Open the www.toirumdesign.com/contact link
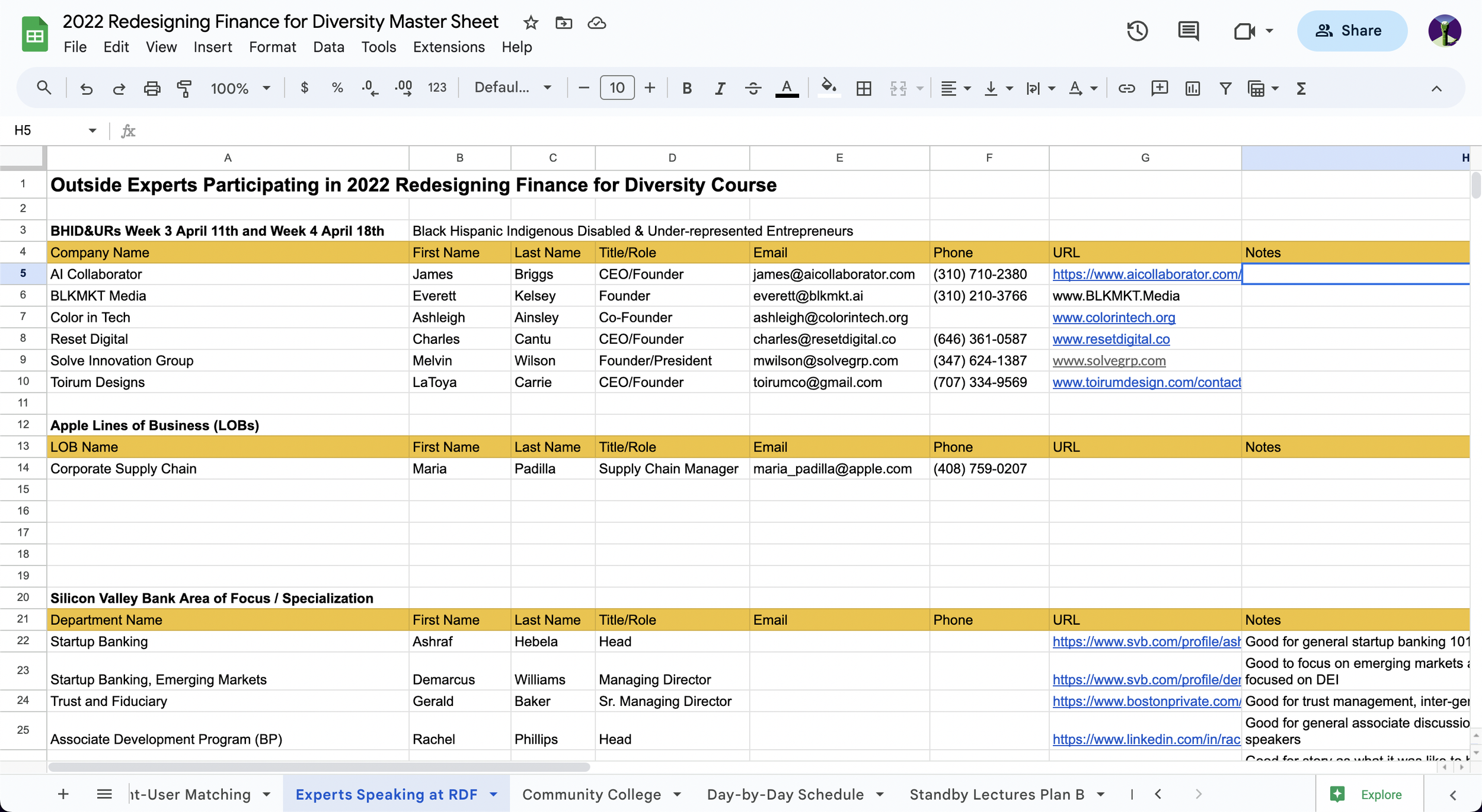This screenshot has width=1482, height=812. [1146, 382]
